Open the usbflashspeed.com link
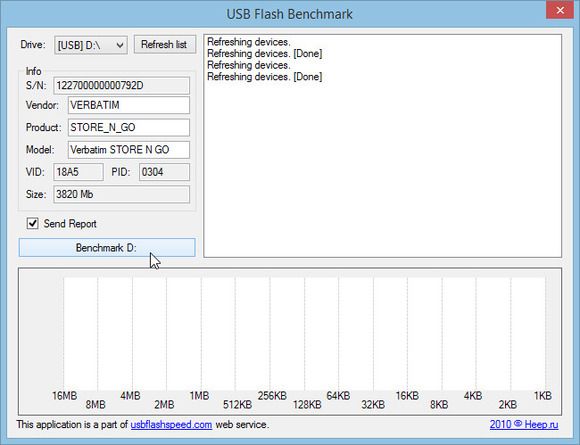Screen dimensions: 580x445 [x=171, y=424]
